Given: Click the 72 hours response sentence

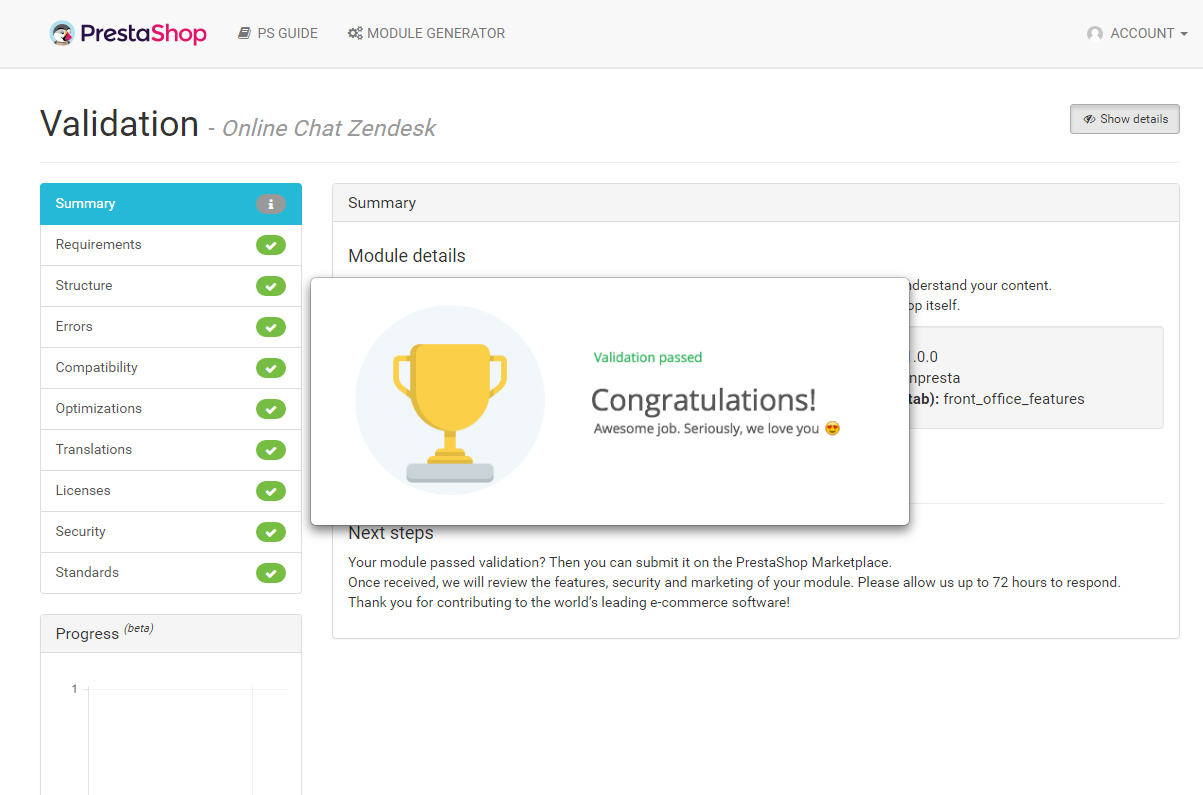Looking at the screenshot, I should point(735,582).
